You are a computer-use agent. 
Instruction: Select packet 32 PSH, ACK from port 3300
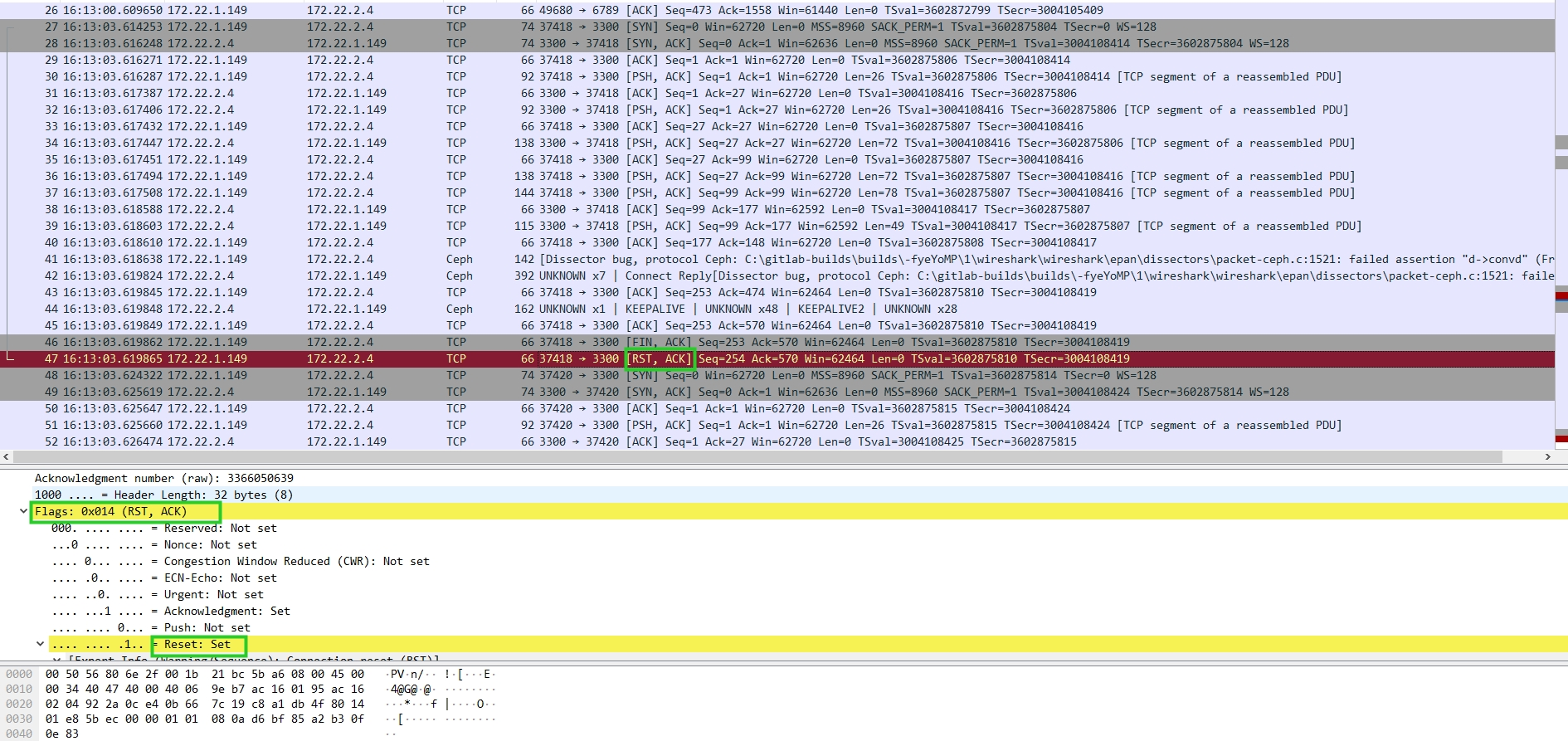pyautogui.click(x=777, y=110)
